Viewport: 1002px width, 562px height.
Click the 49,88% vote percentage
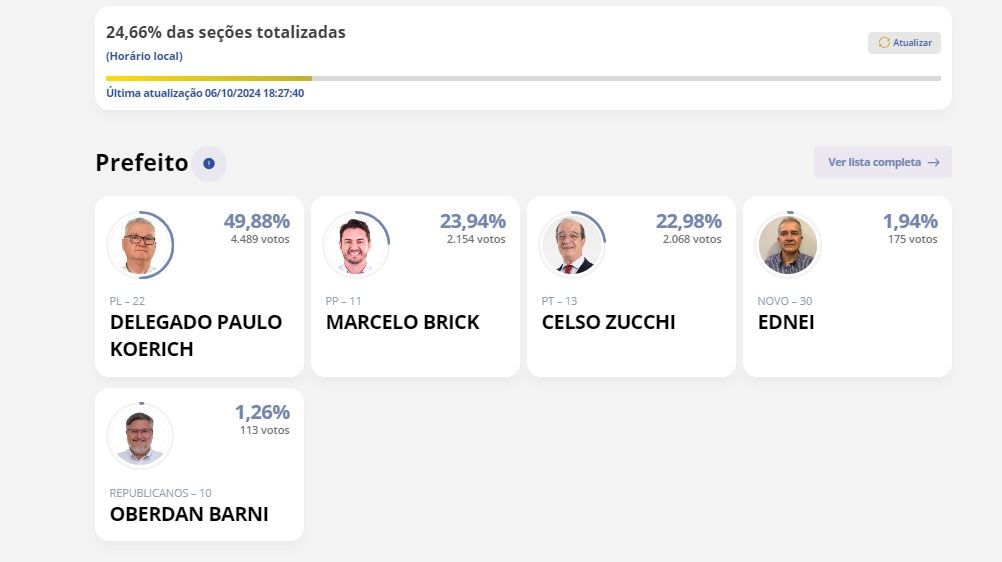257,221
